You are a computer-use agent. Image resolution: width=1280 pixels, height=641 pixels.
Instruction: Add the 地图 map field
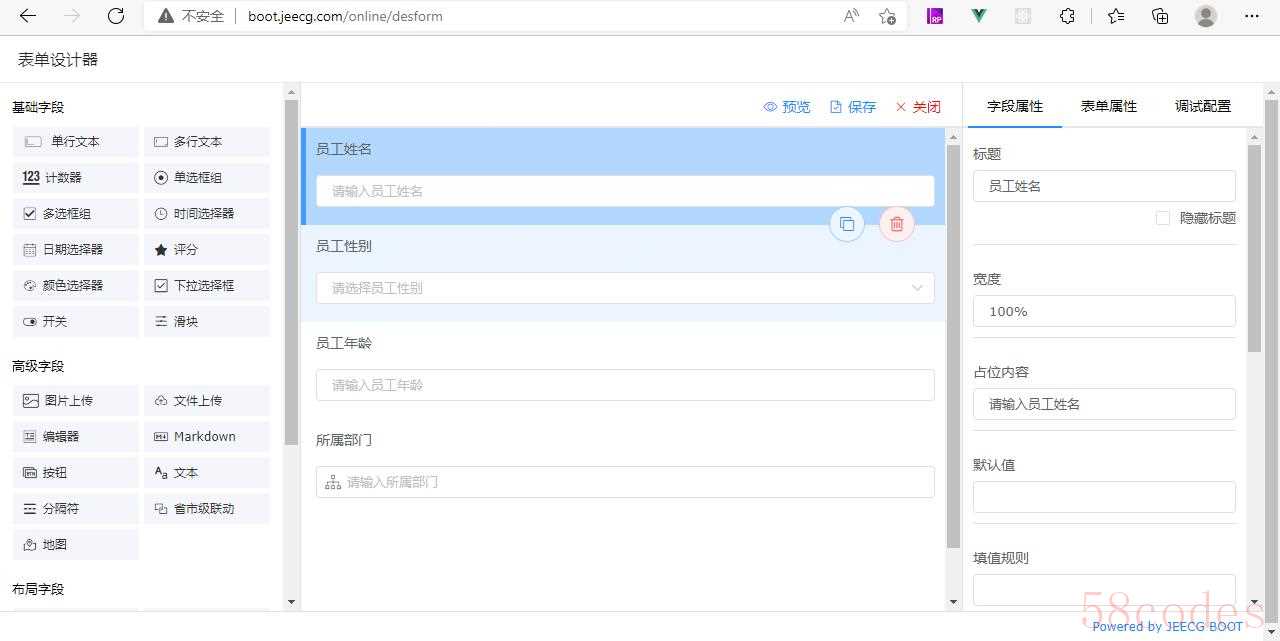coord(76,545)
